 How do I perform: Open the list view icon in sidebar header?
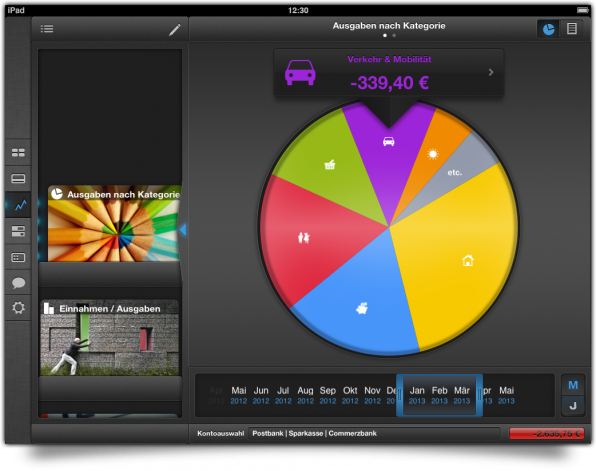[x=47, y=29]
